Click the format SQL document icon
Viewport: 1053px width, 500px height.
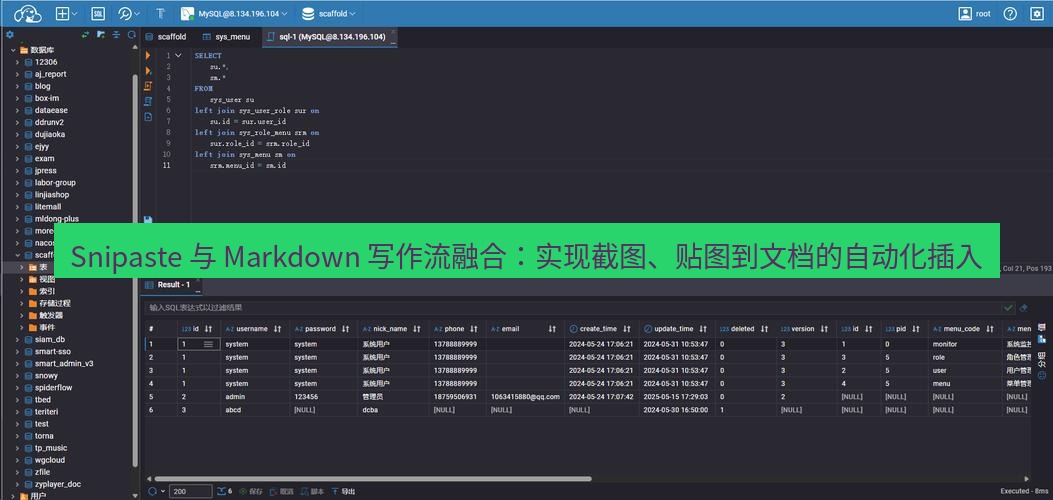[x=148, y=117]
